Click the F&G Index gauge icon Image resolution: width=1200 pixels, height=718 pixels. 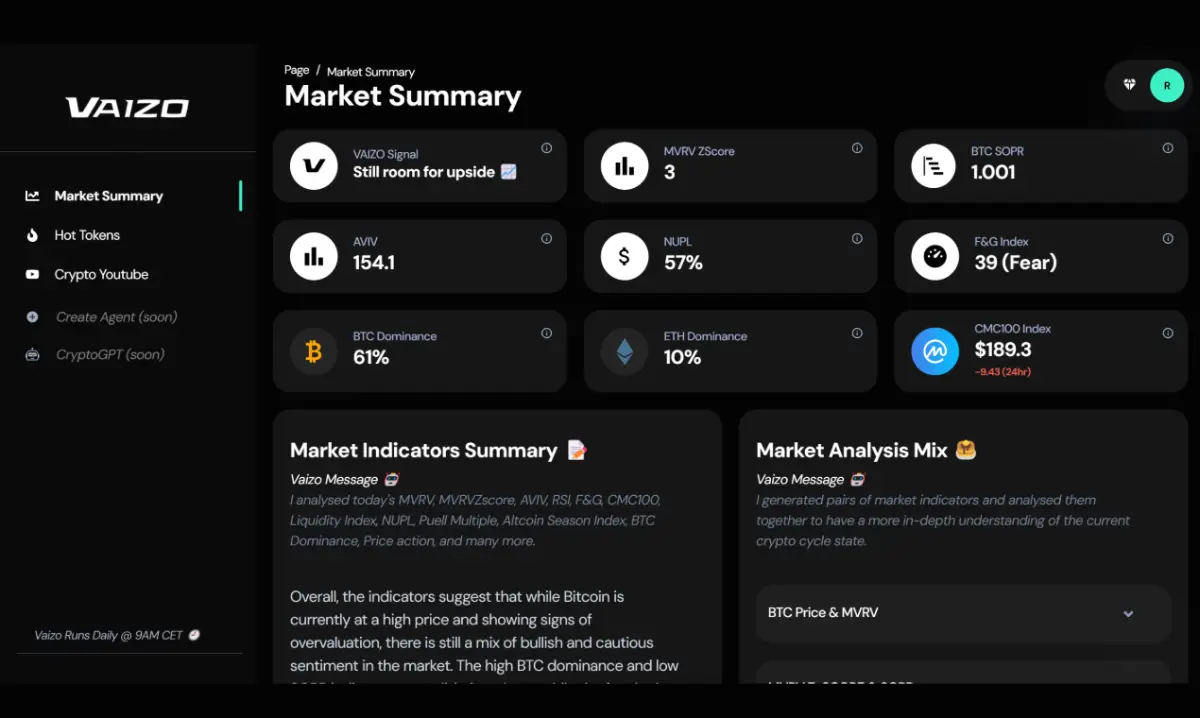[x=935, y=257]
